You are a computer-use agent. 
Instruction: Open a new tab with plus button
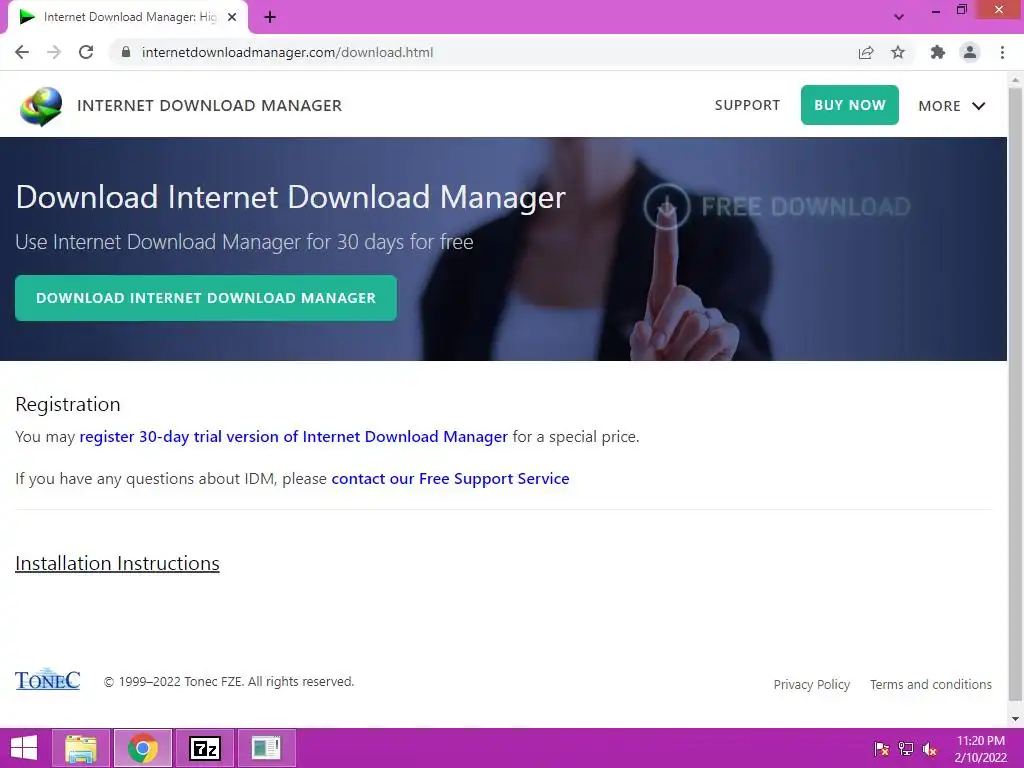pos(270,18)
